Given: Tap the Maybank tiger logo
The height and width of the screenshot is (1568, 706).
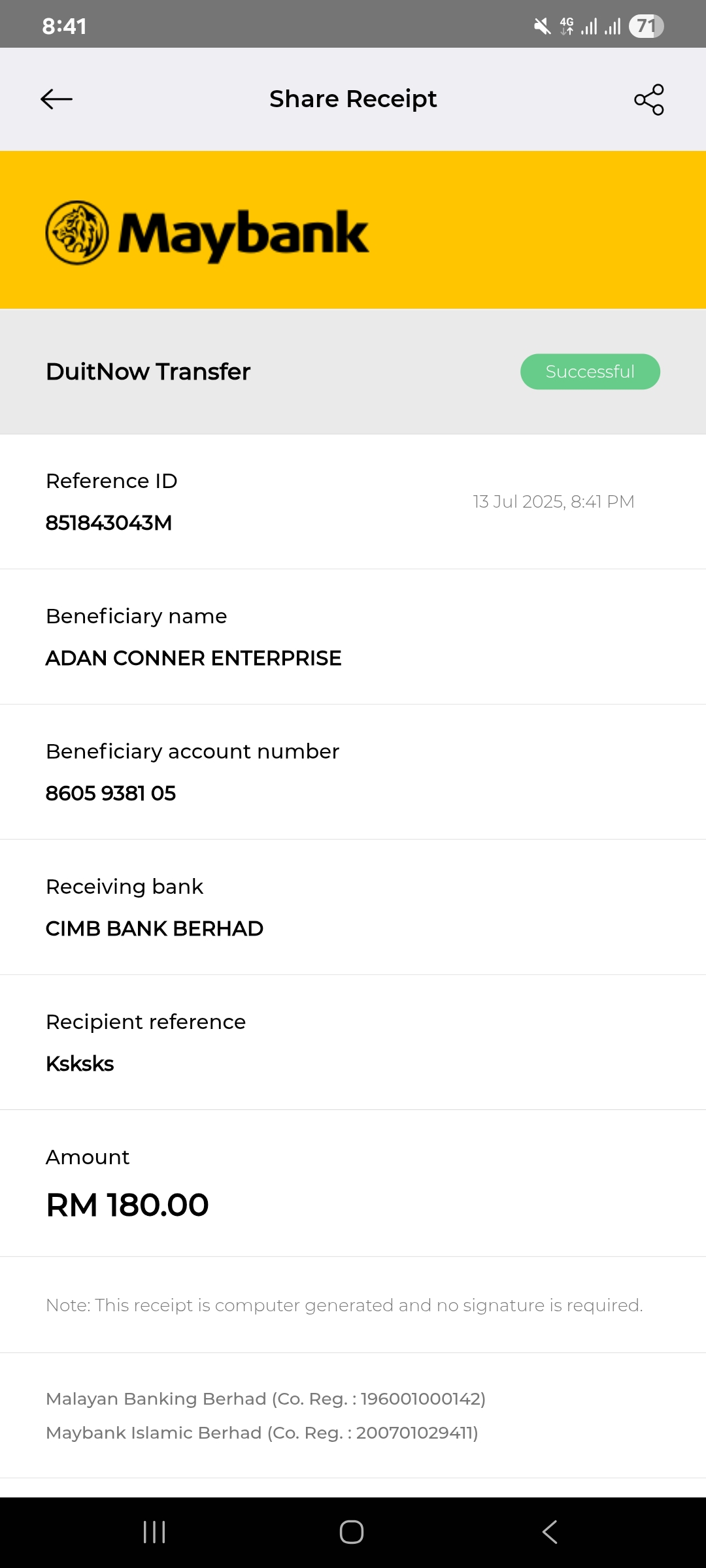Looking at the screenshot, I should [x=77, y=233].
